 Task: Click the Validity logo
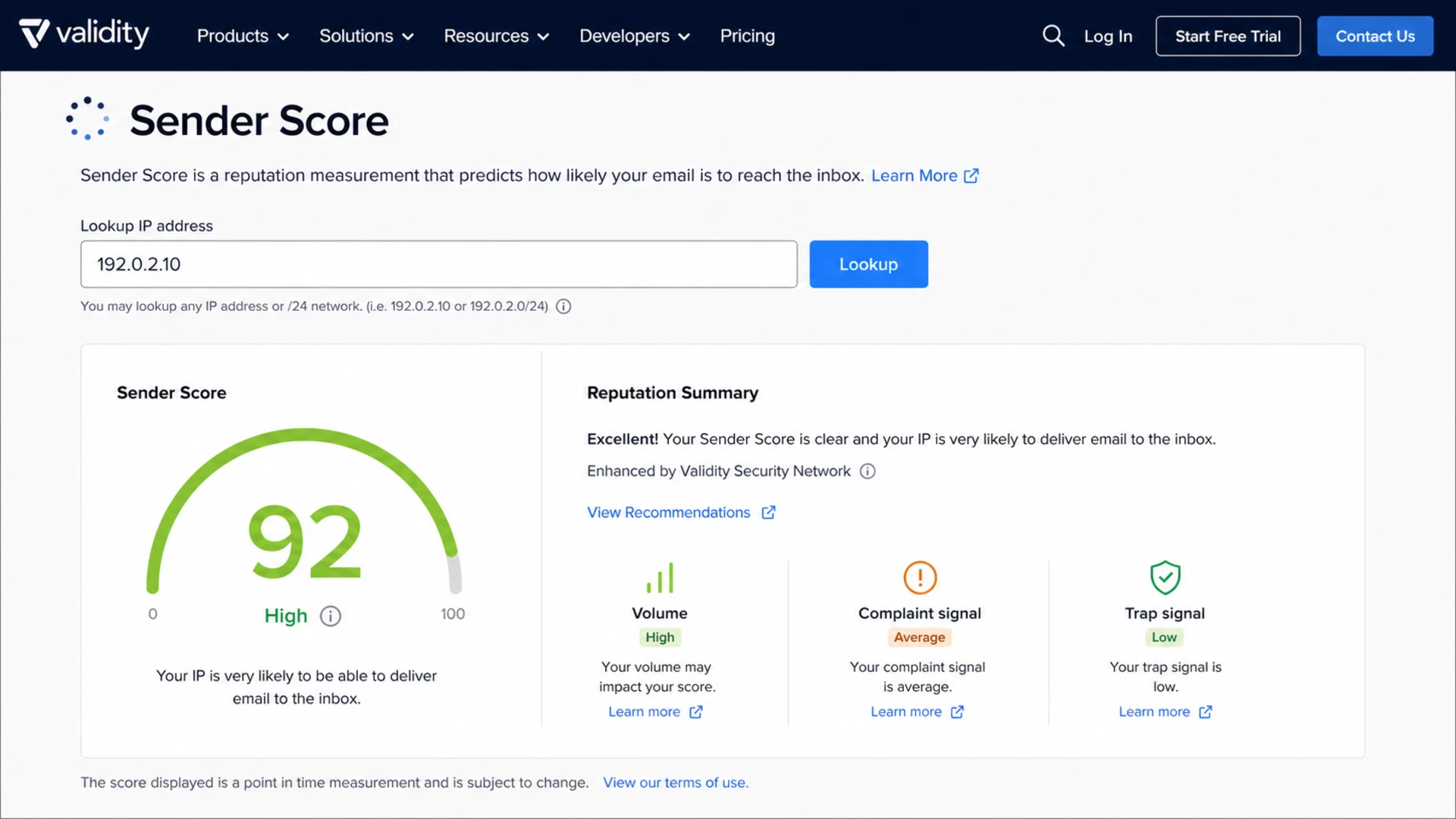tap(84, 33)
